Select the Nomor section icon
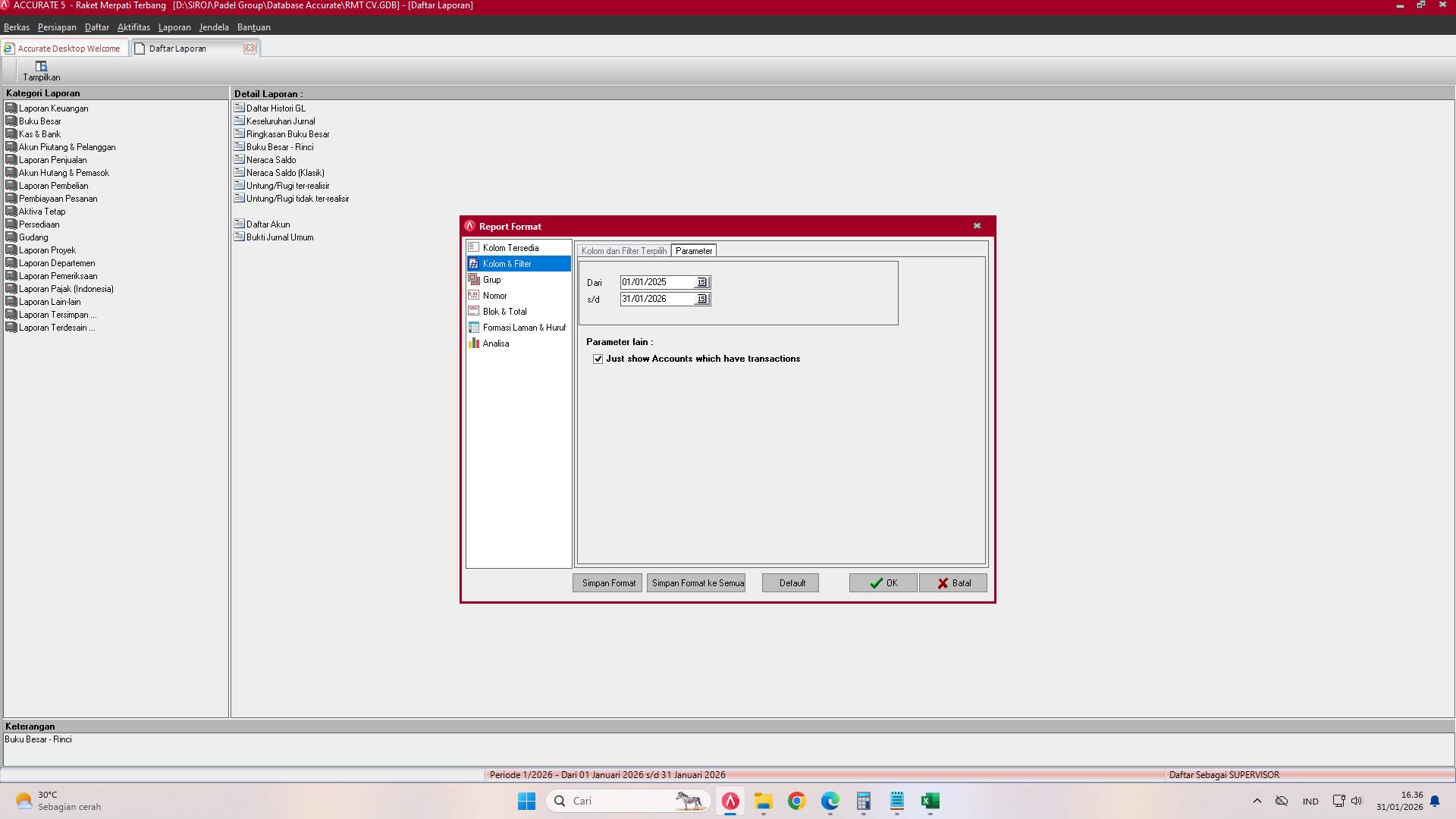The image size is (1456, 819). pyautogui.click(x=475, y=295)
